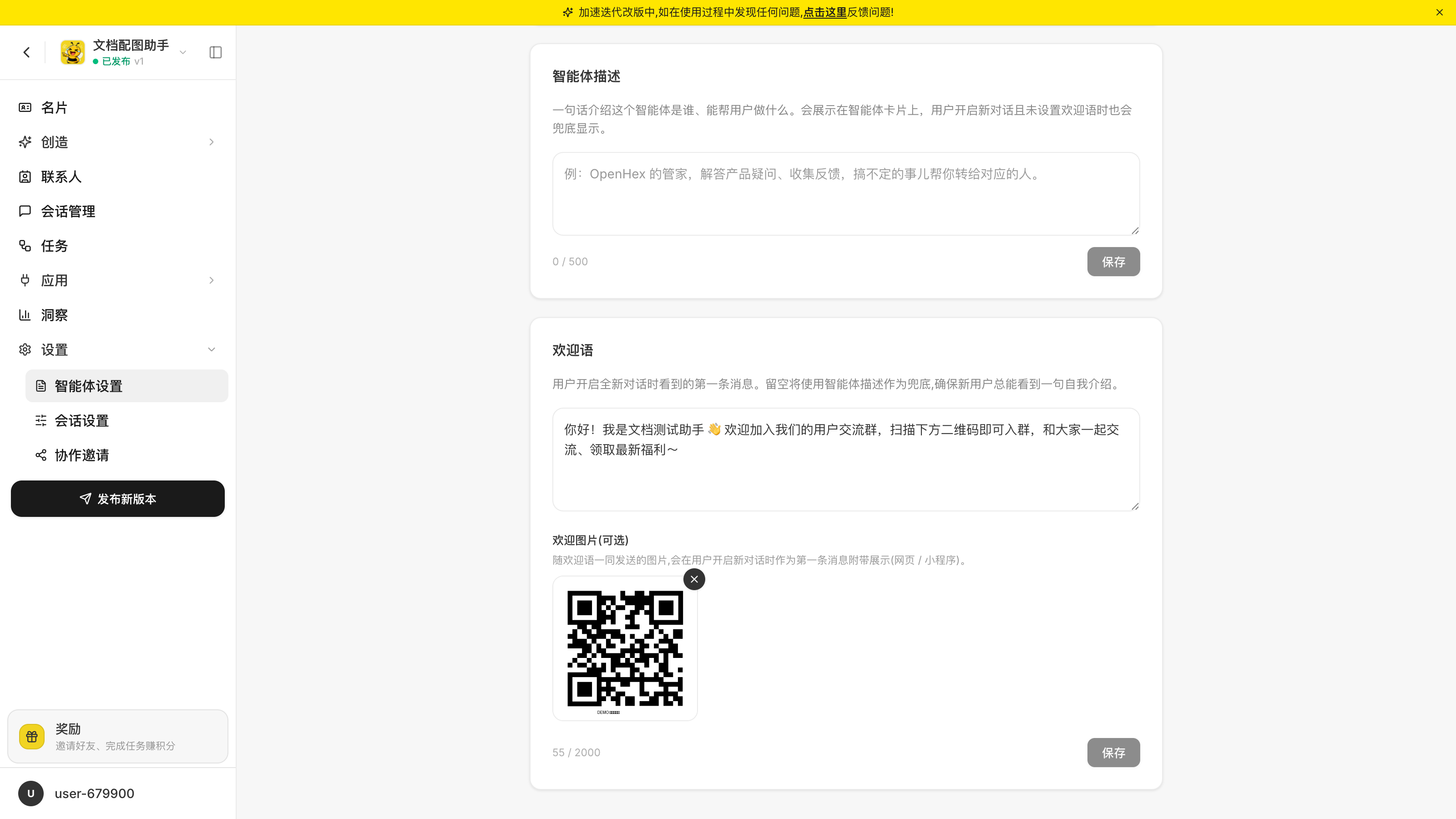The width and height of the screenshot is (1456, 819).
Task: Click the yellow gift icon
Action: (32, 737)
